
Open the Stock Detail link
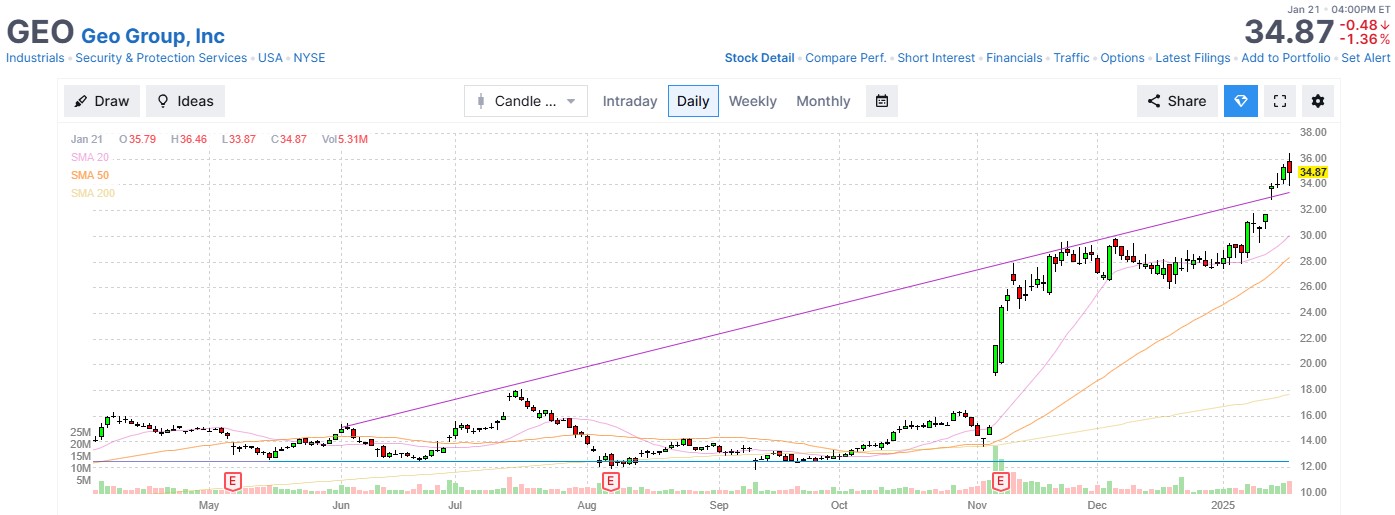(x=759, y=58)
